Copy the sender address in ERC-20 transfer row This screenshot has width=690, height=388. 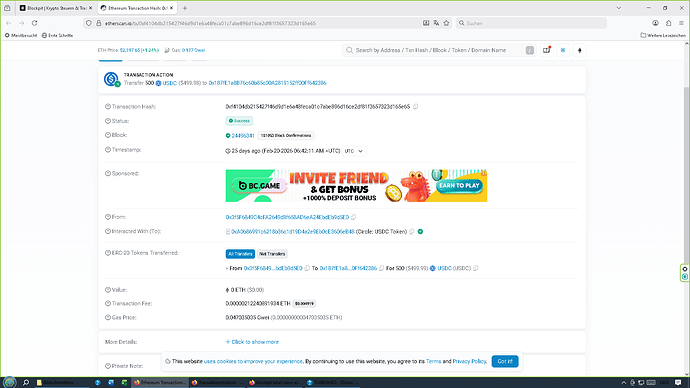pyautogui.click(x=307, y=268)
